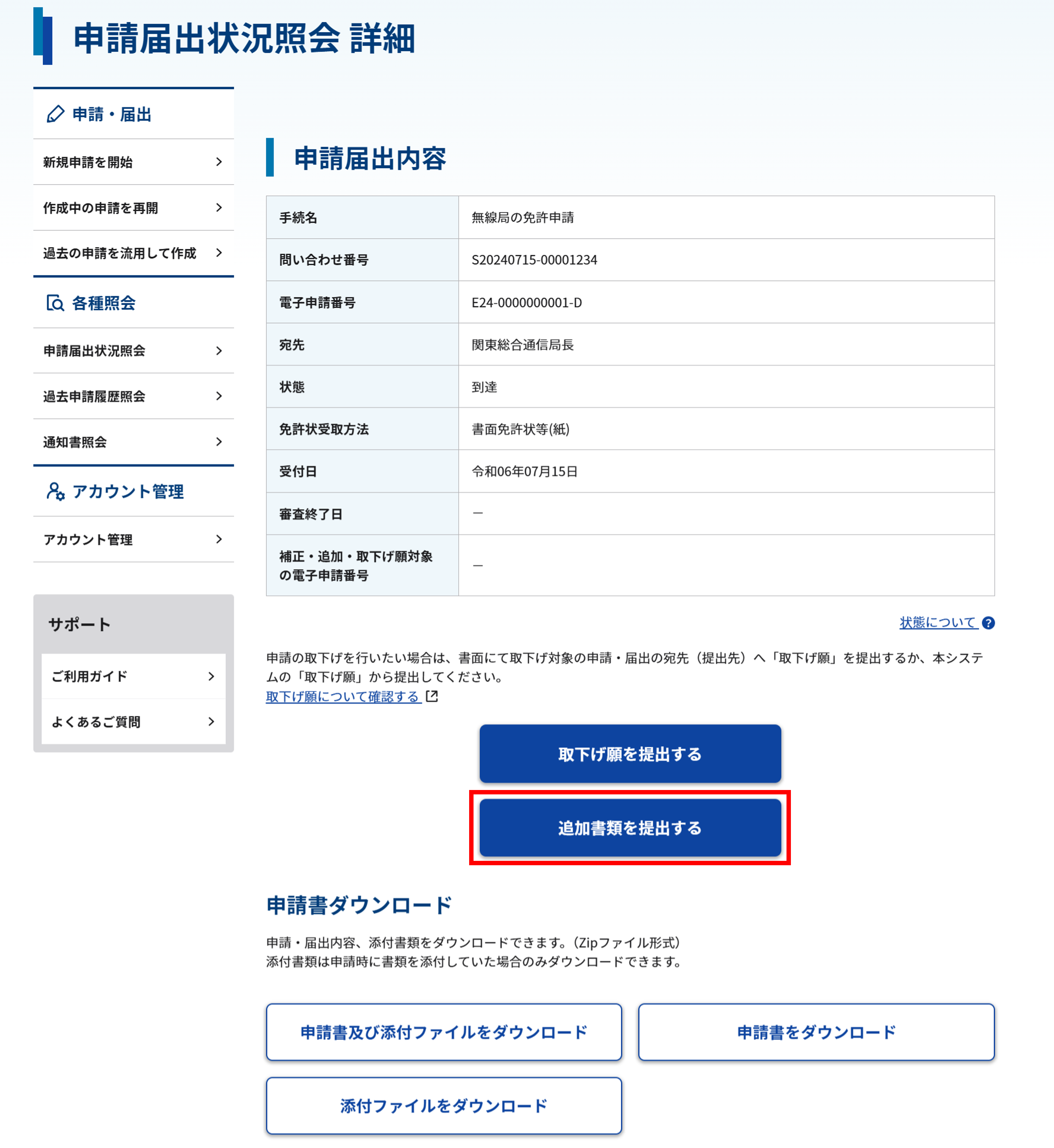This screenshot has height=1148, width=1054.
Task: Click the 申請書ダウンロード heading
Action: [x=359, y=905]
